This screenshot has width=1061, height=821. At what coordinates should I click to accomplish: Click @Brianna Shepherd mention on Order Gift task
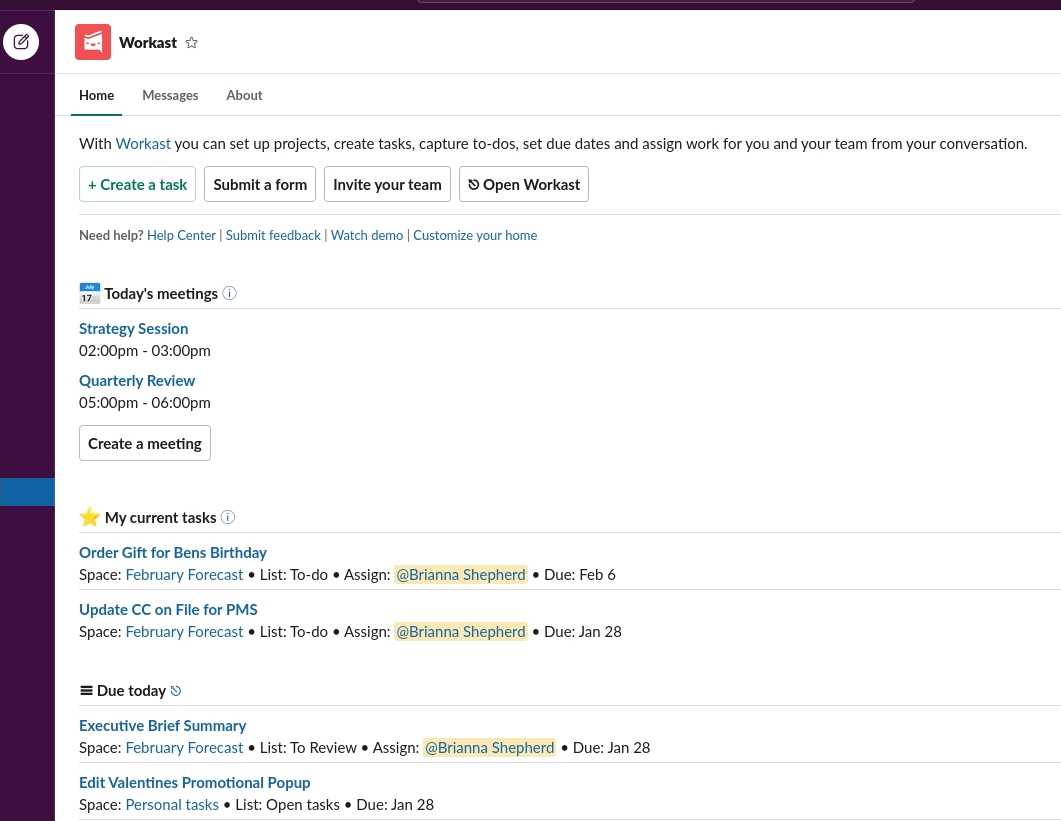point(461,575)
